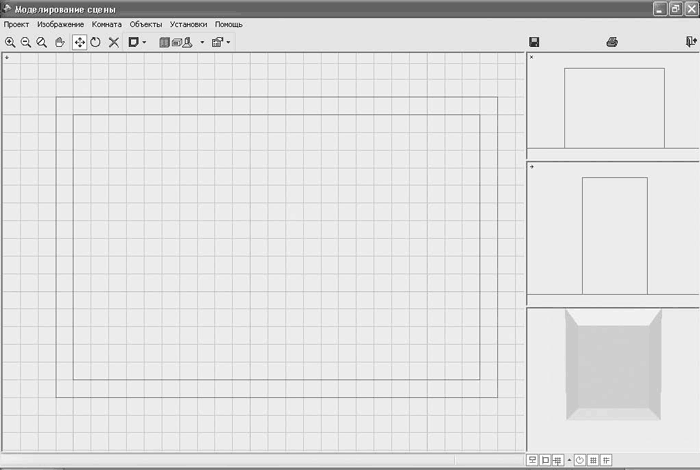The width and height of the screenshot is (700, 470).
Task: Click the zoom in magnifier tool
Action: [10, 42]
